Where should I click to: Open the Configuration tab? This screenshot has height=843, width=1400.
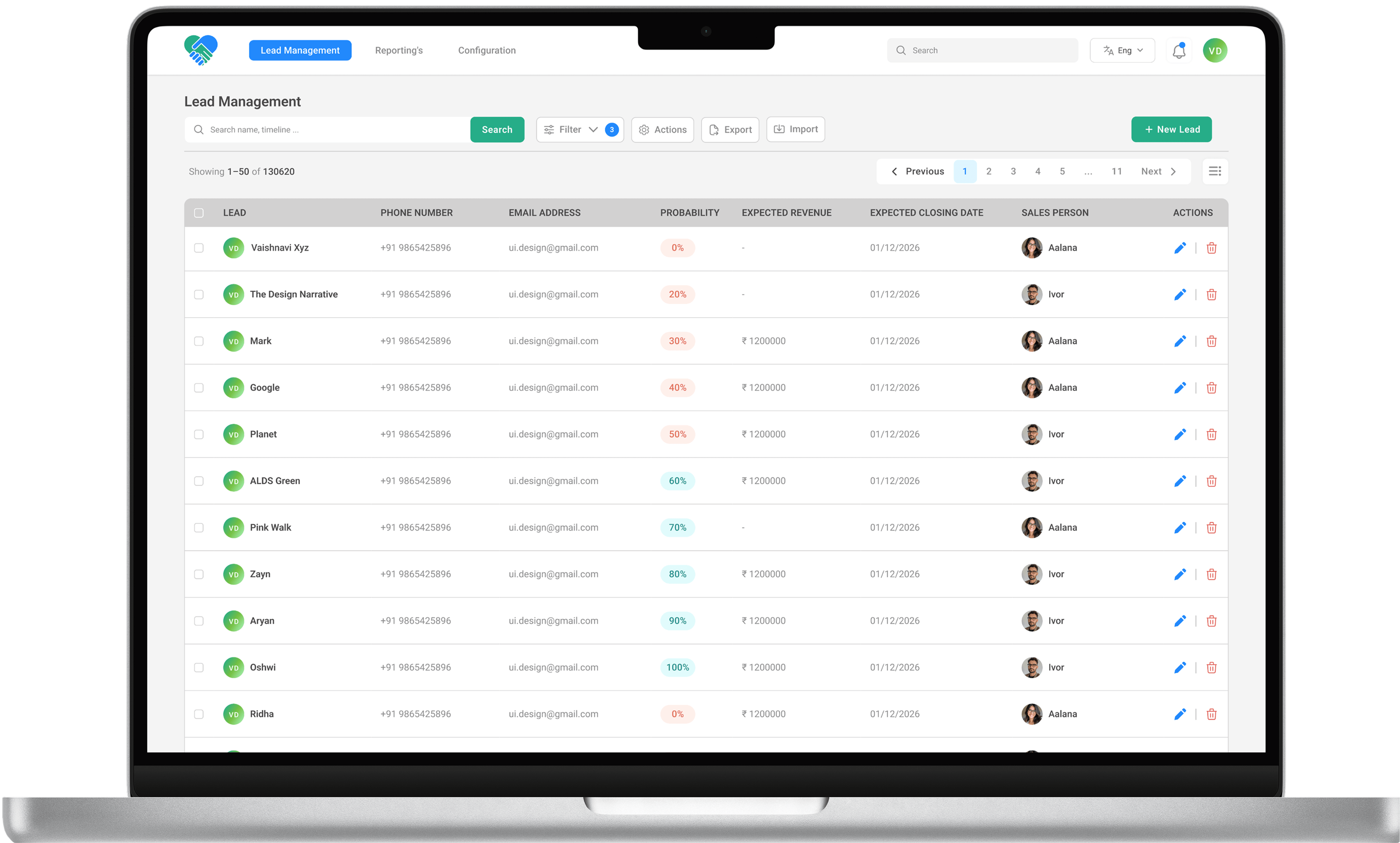coord(487,51)
